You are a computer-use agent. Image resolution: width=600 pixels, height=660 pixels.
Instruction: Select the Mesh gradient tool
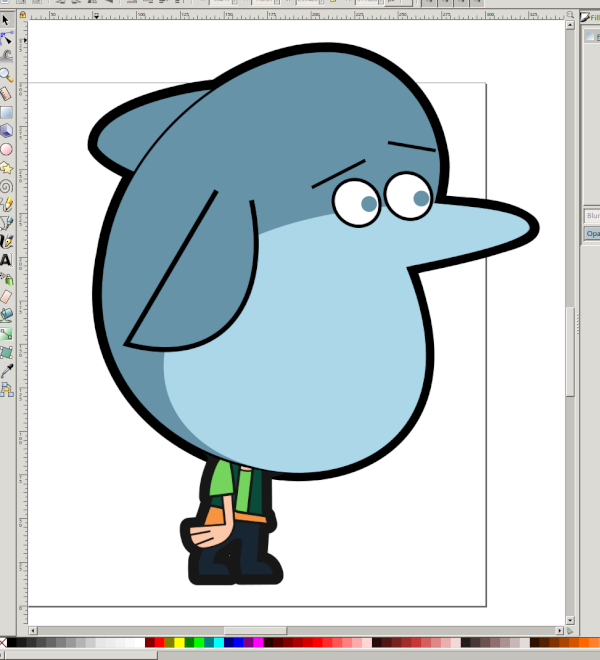tap(6, 352)
